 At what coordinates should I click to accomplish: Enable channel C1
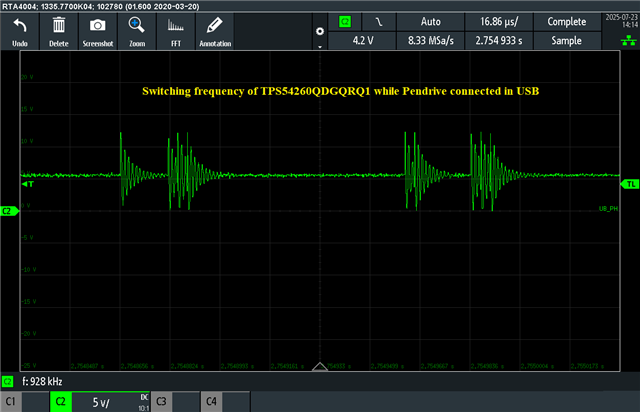coord(24,402)
